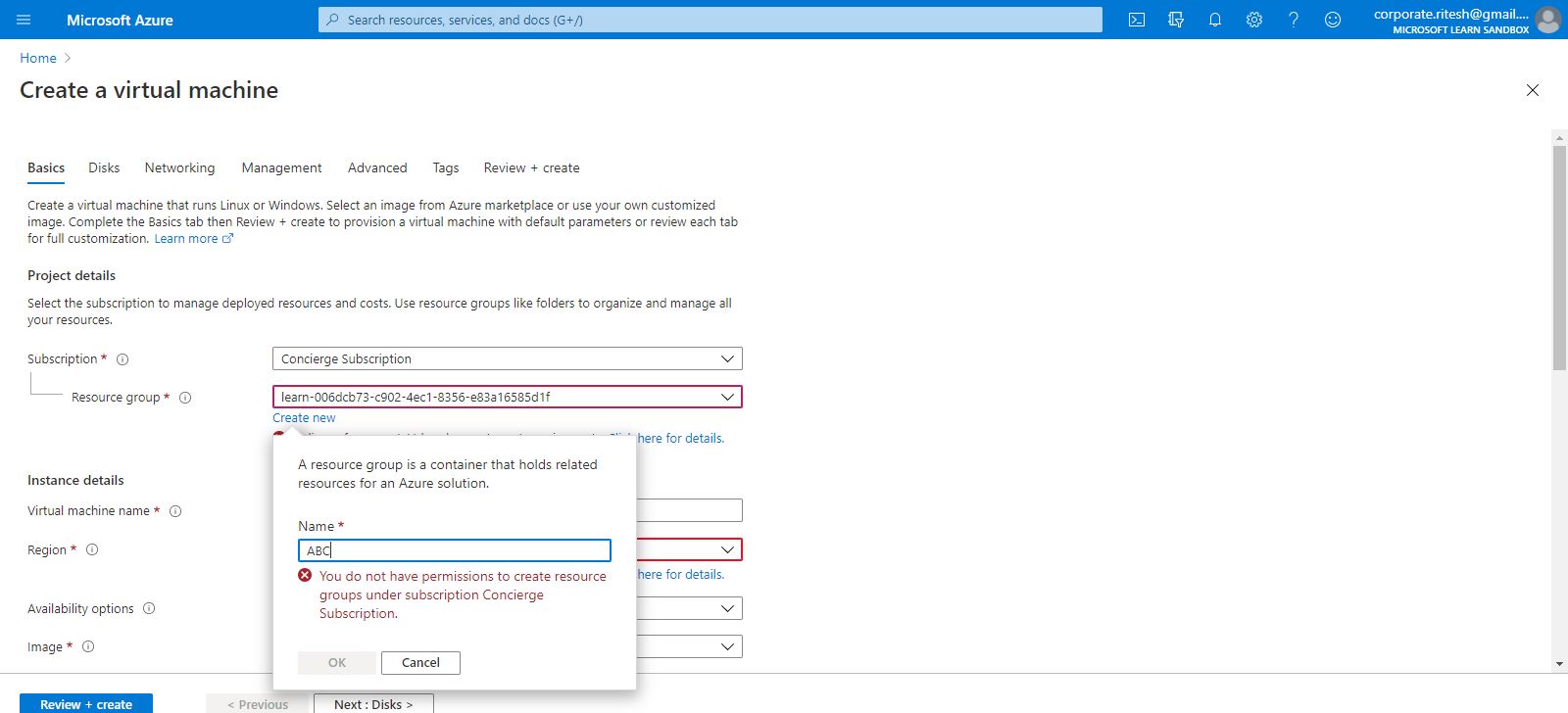The height and width of the screenshot is (713, 1568).
Task: Open the Review + create tab
Action: coord(531,167)
